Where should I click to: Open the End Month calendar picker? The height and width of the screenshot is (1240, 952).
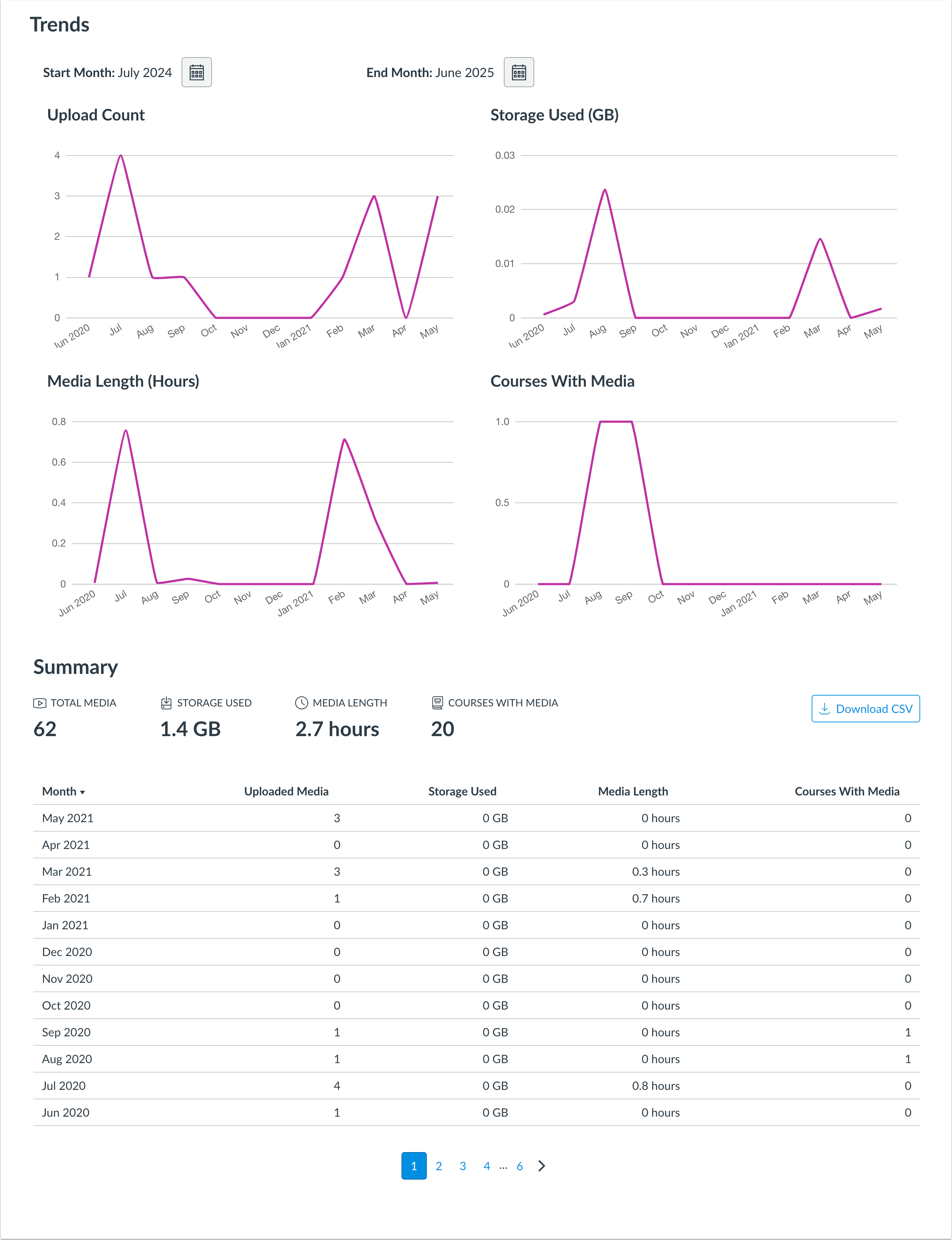pos(519,72)
